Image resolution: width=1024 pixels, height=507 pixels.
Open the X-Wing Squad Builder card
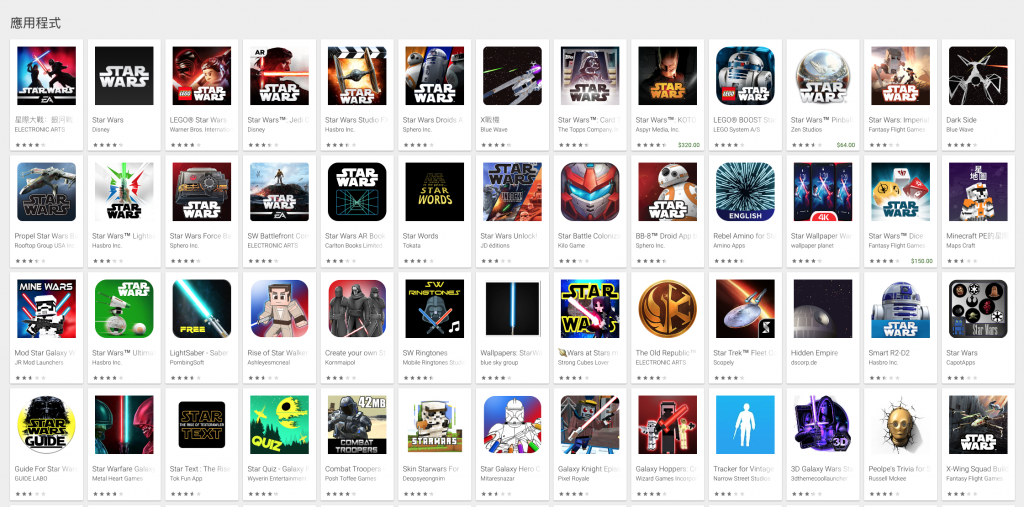pyautogui.click(x=978, y=444)
